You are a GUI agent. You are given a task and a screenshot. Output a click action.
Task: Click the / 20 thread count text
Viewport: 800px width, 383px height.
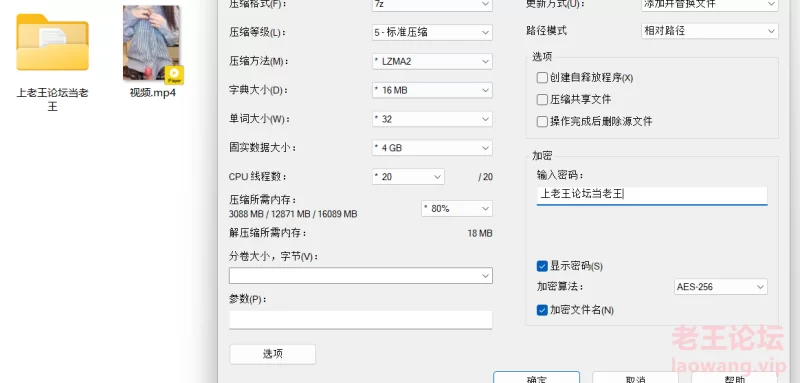(485, 177)
